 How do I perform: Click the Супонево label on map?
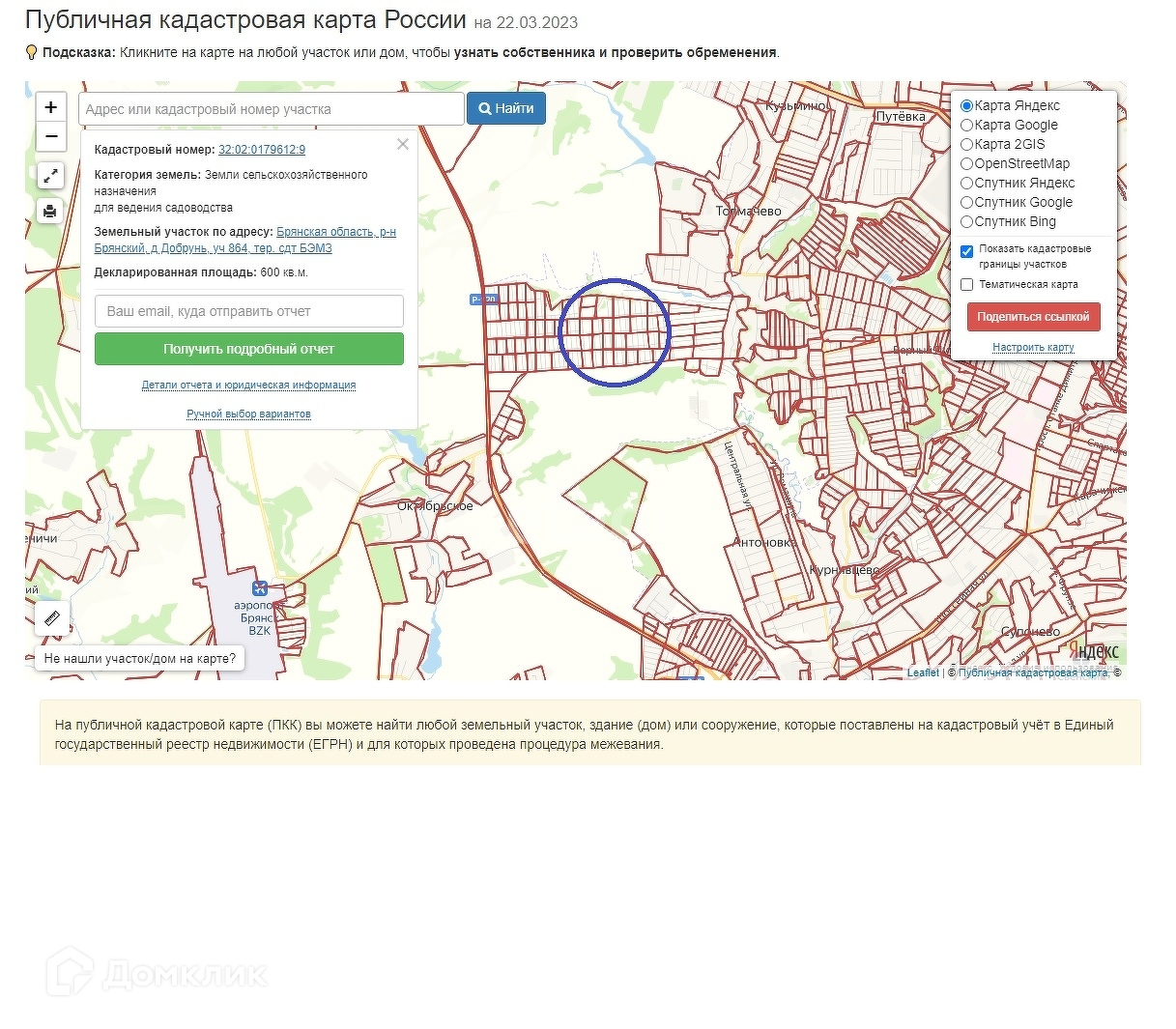pos(1030,632)
